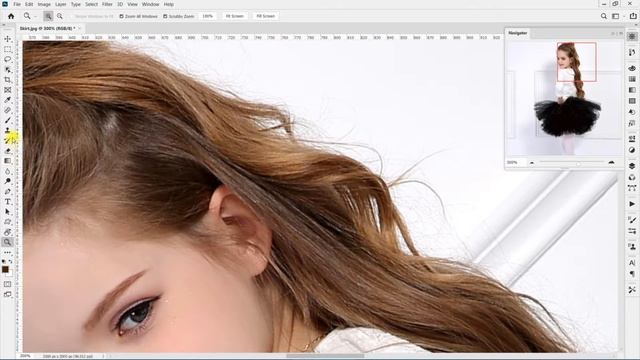This screenshot has height=360, width=640.
Task: Select the Shape tool
Action: pos(7,222)
